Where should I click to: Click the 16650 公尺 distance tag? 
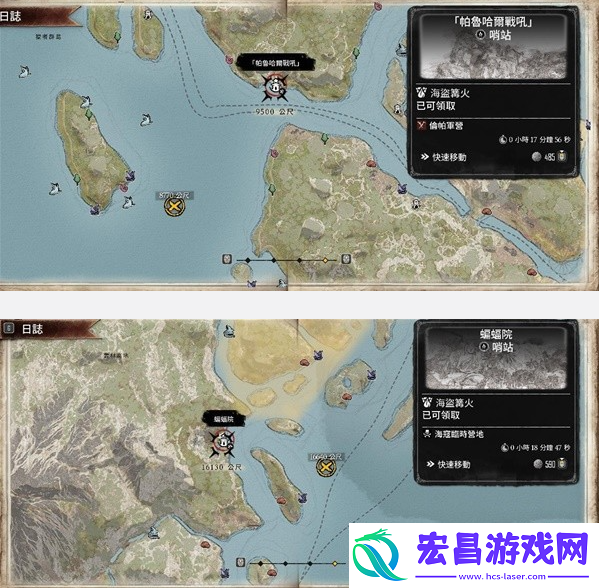[326, 457]
